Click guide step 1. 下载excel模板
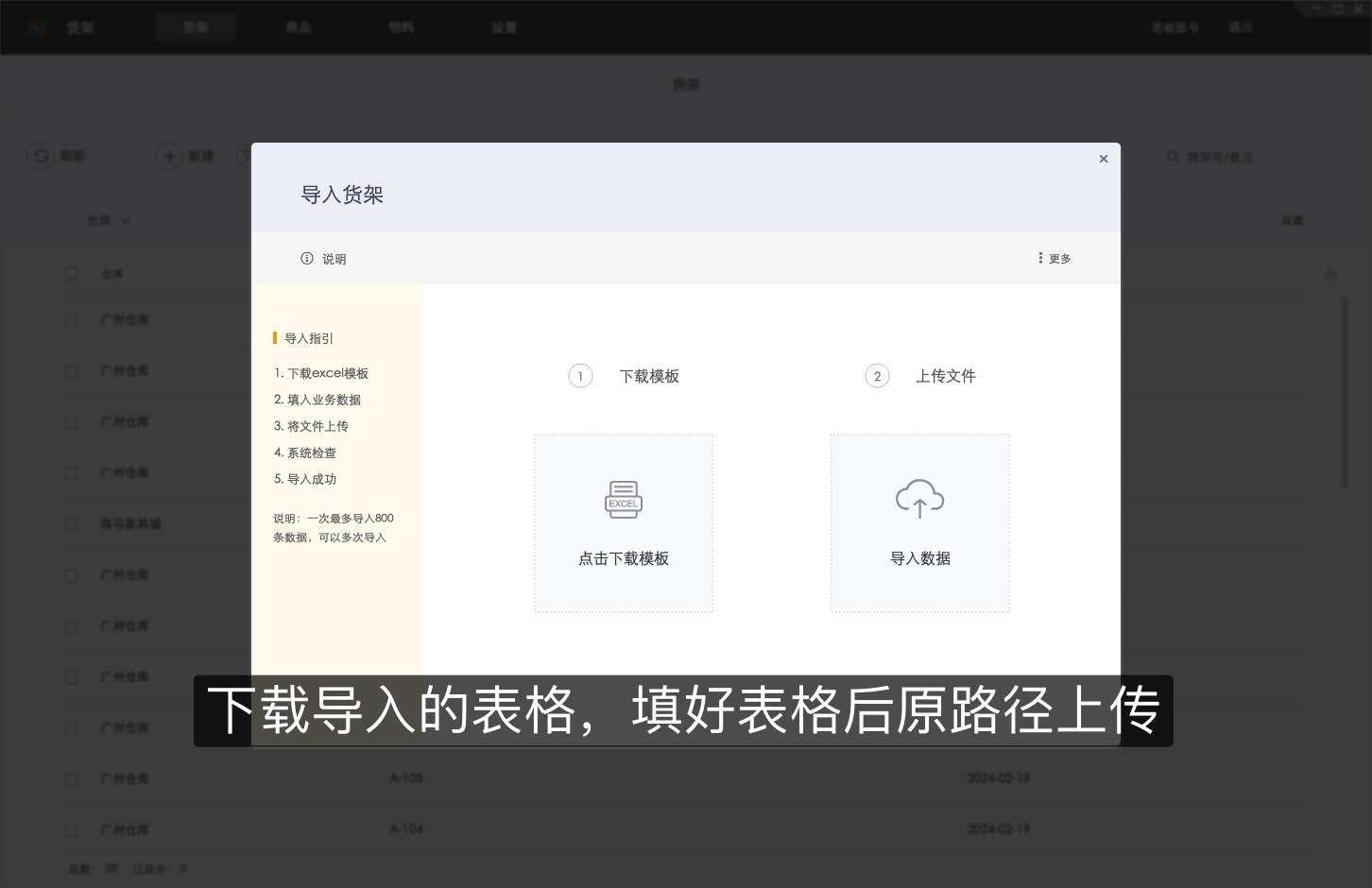Screen dimensions: 1372x888 (321, 373)
